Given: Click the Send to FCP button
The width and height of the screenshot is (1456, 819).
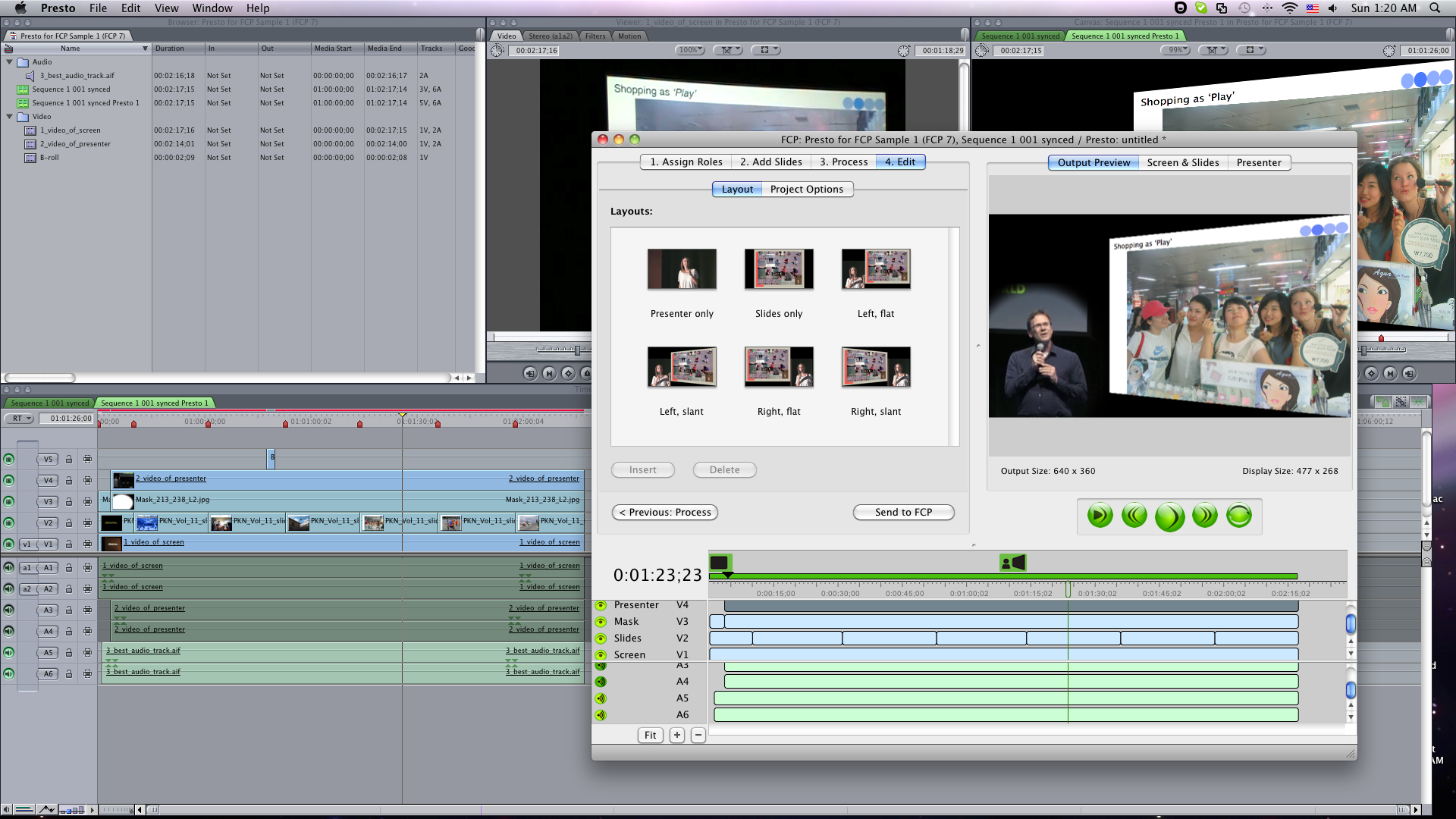Looking at the screenshot, I should click(x=903, y=513).
